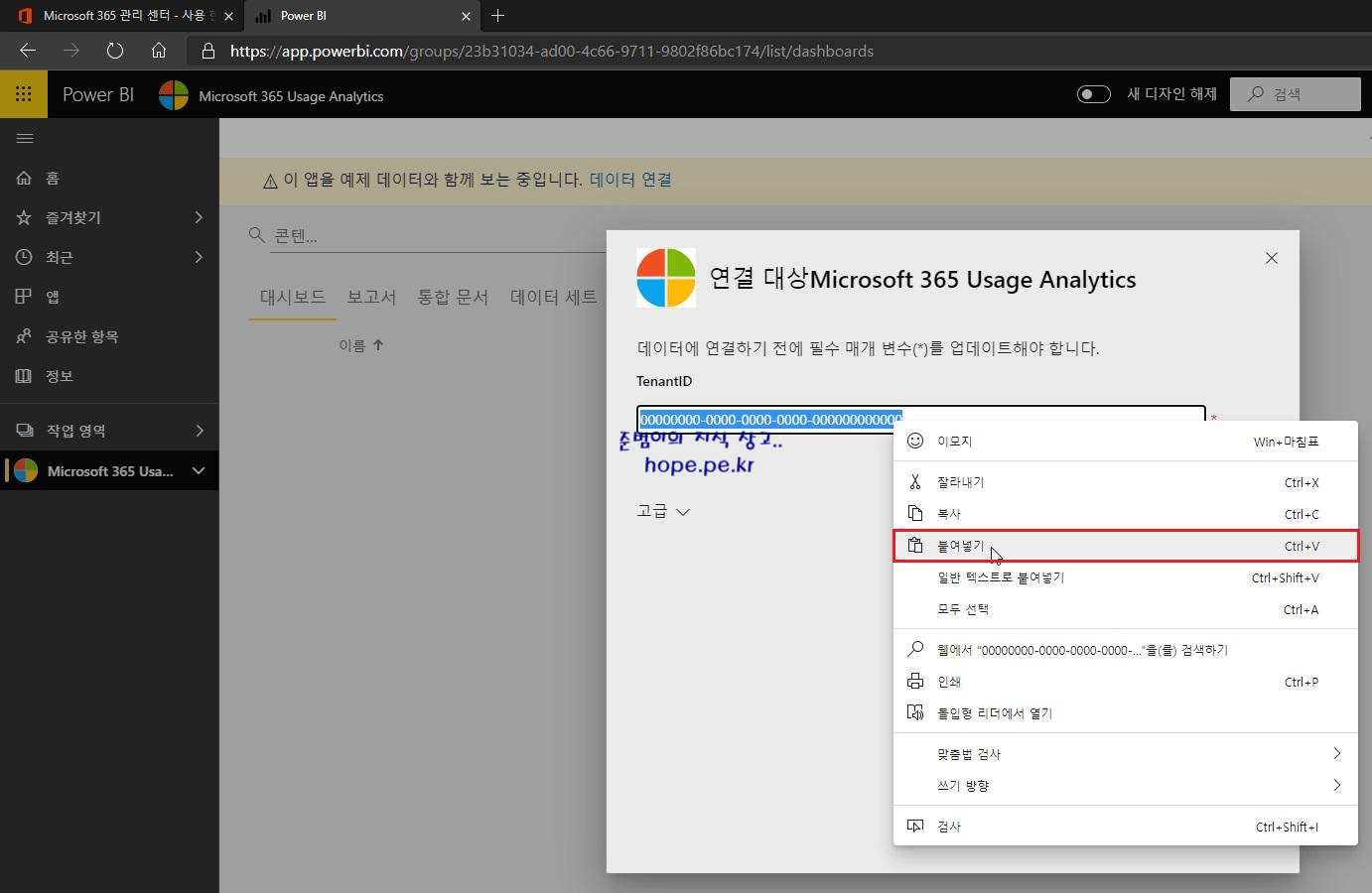Collapse Microsoft 365 Usa... workspace chevron

coord(199,470)
